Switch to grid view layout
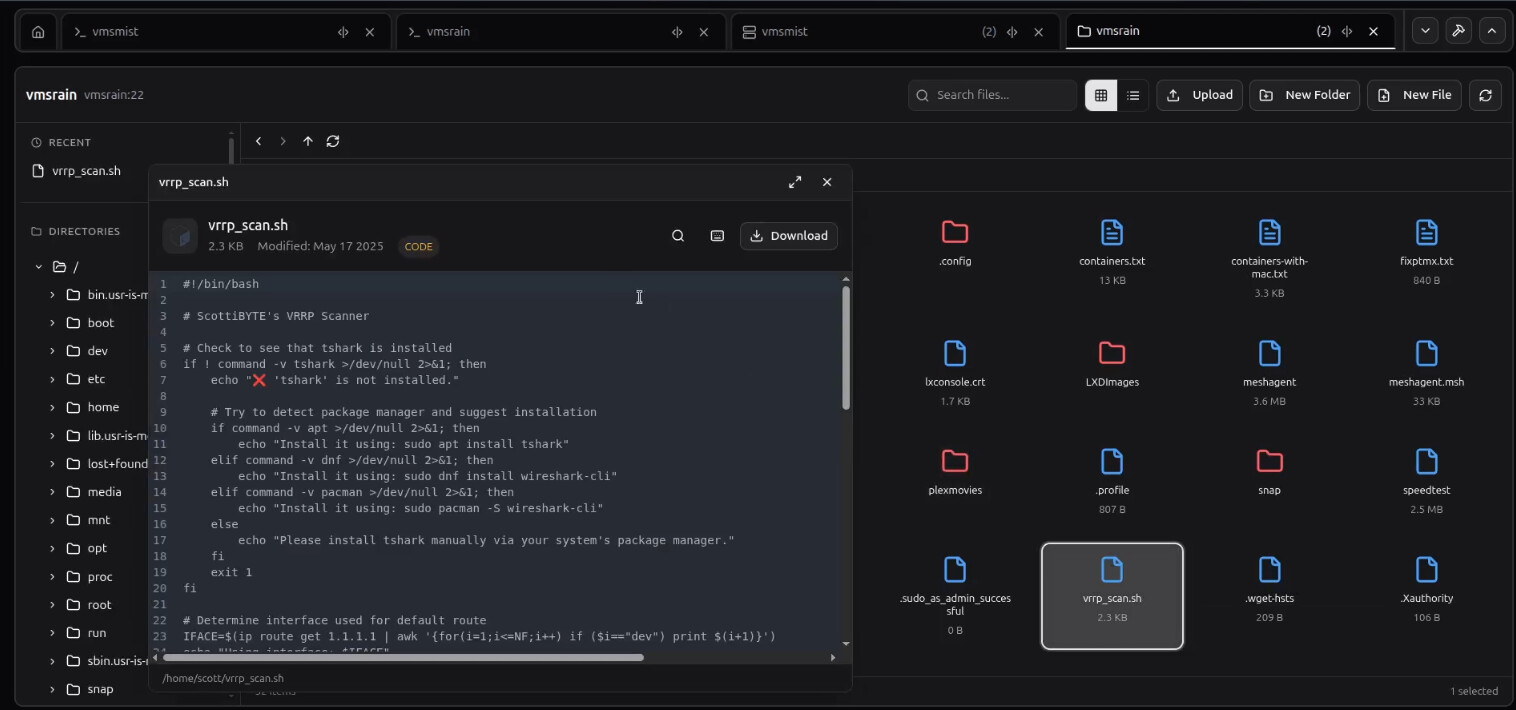Viewport: 1516px width, 710px height. [x=1101, y=95]
